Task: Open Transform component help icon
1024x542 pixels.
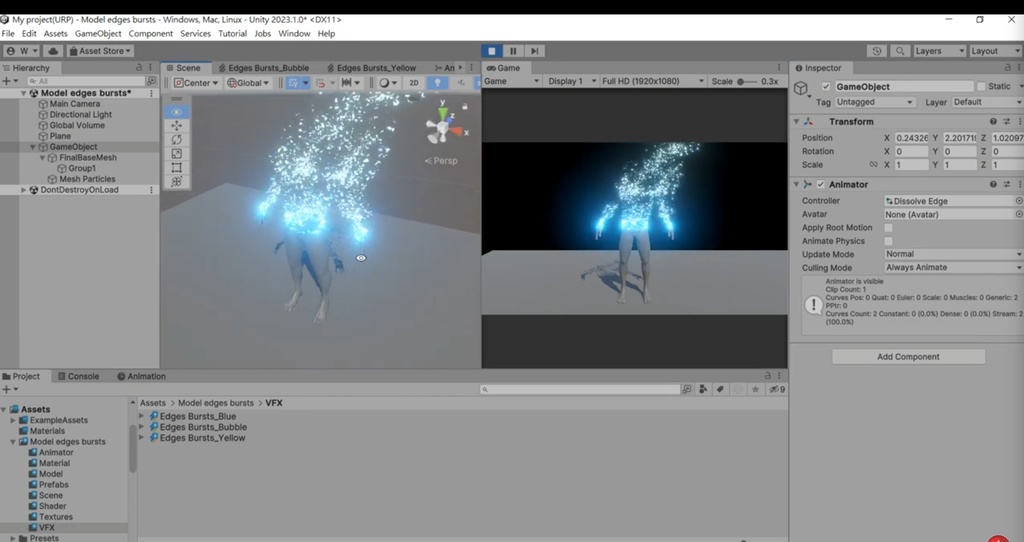Action: pos(993,121)
